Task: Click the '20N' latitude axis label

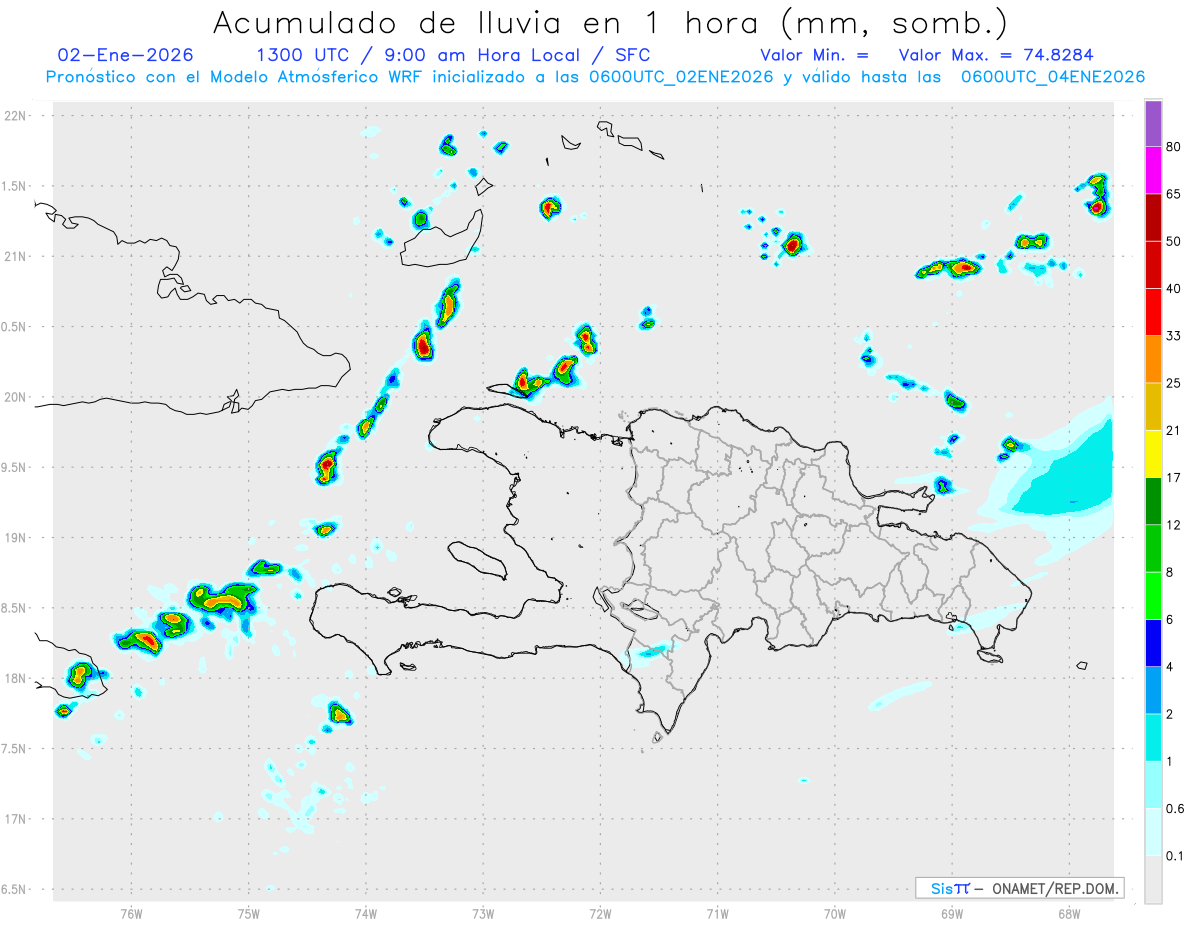Action: (17, 397)
